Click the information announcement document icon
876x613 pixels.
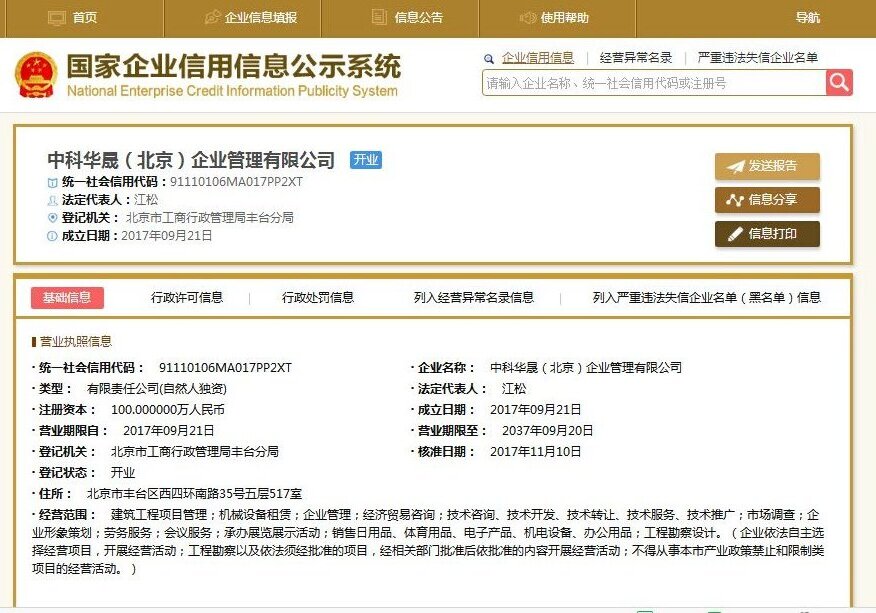pyautogui.click(x=379, y=17)
